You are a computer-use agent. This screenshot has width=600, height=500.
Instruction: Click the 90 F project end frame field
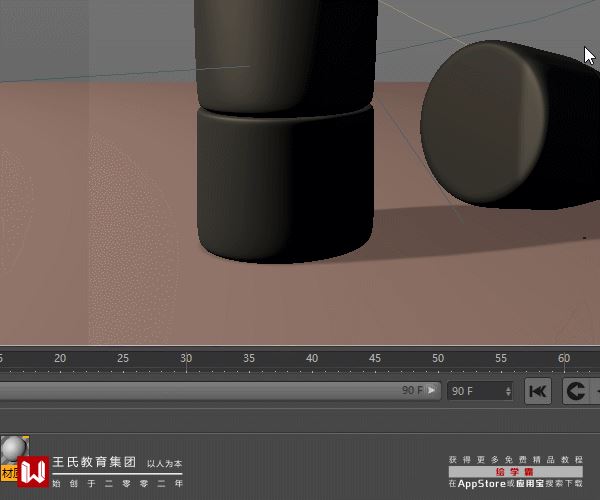[x=480, y=391]
